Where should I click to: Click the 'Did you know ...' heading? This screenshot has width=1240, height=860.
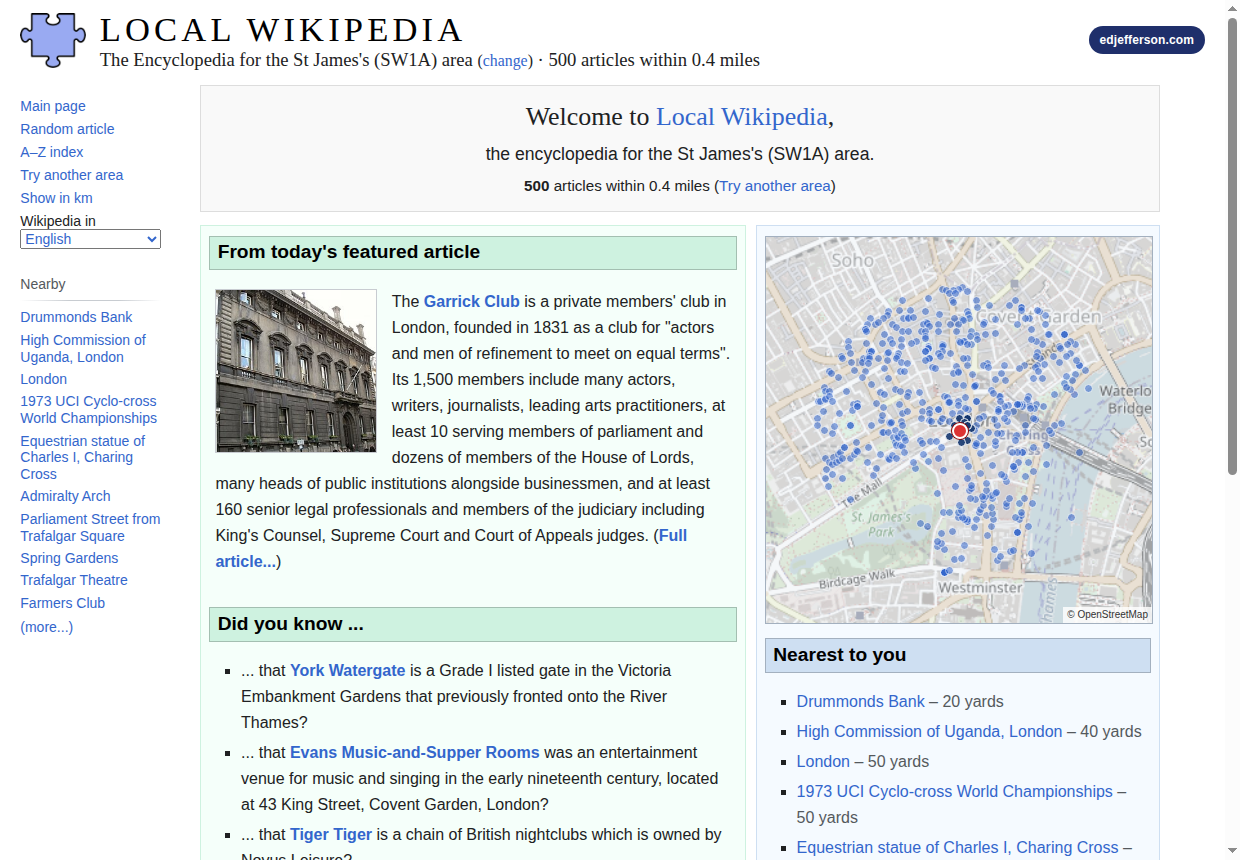473,624
